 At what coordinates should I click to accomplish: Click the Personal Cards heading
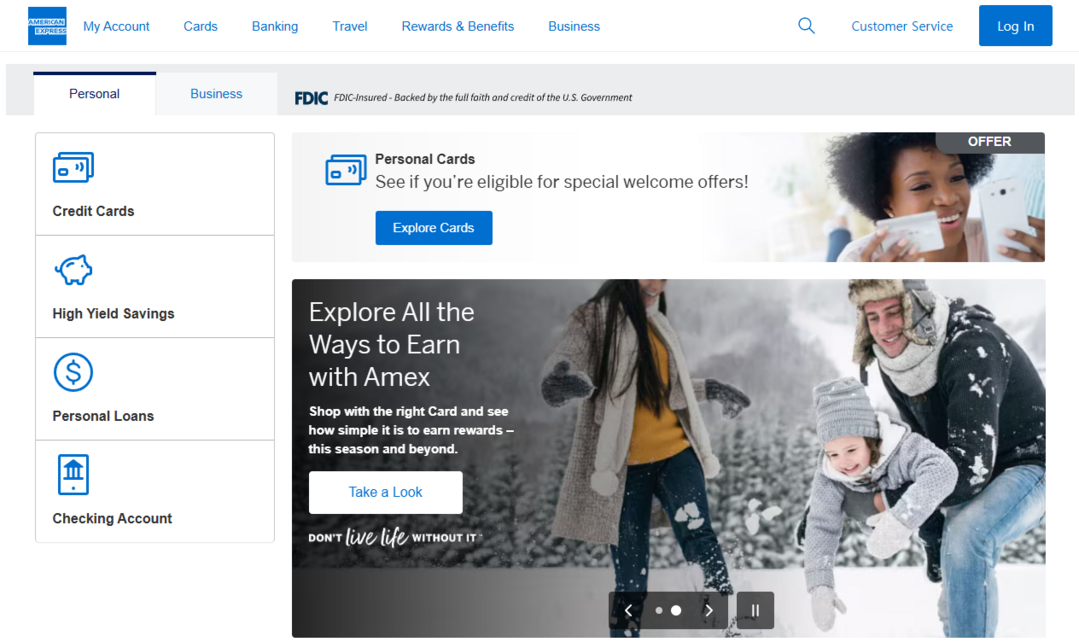tap(425, 159)
